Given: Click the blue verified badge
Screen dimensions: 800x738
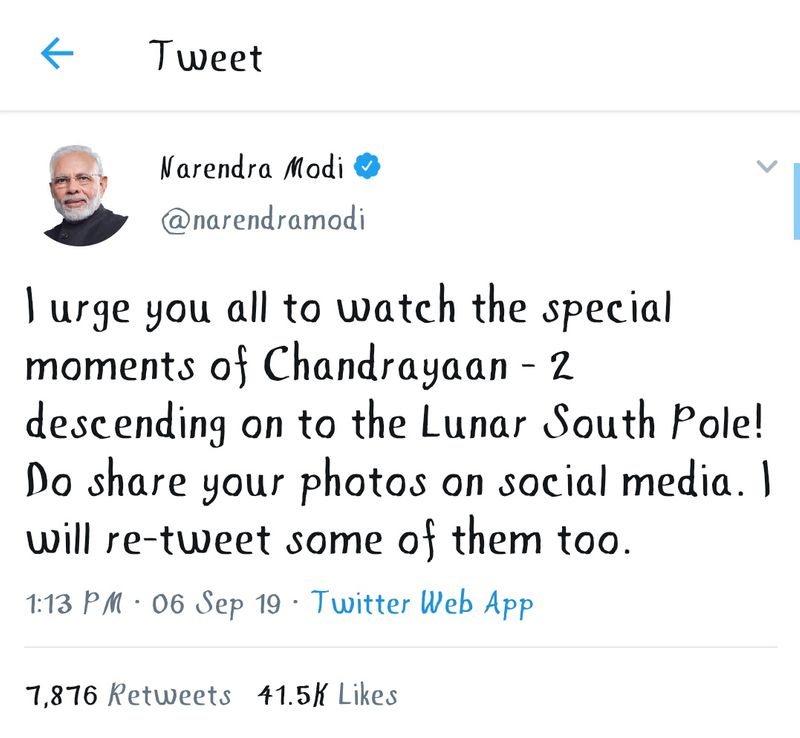Looking at the screenshot, I should click(x=369, y=167).
